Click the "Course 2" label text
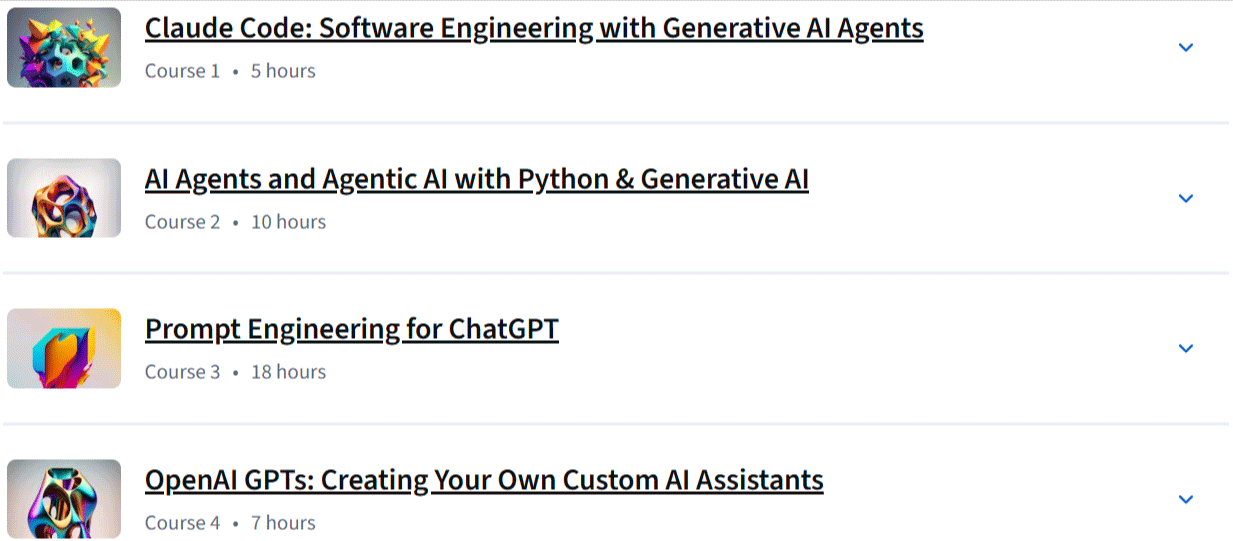 point(182,222)
